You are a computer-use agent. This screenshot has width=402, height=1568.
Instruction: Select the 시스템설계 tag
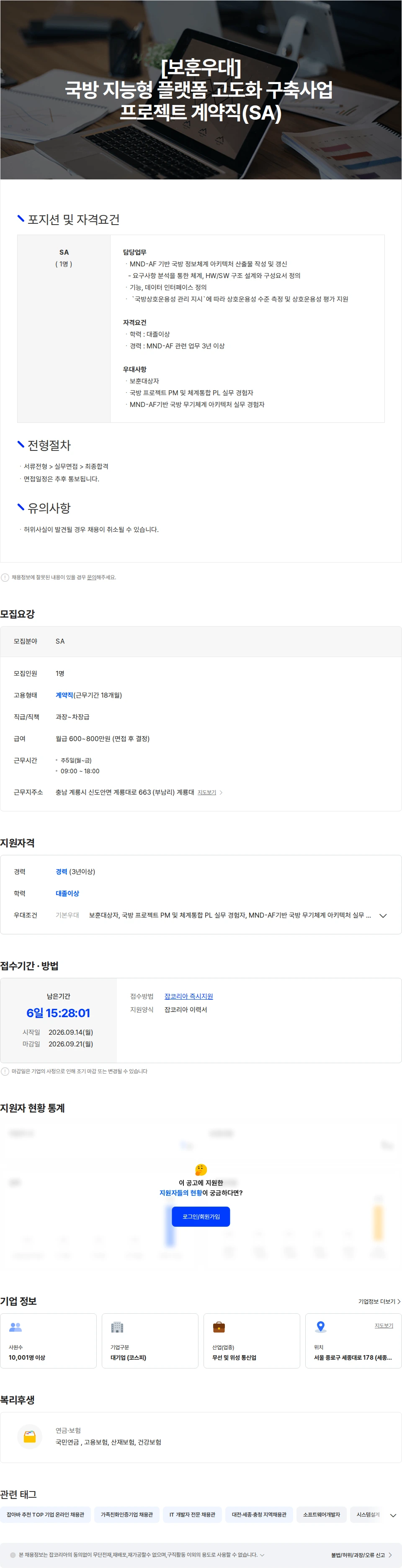coord(367,1515)
